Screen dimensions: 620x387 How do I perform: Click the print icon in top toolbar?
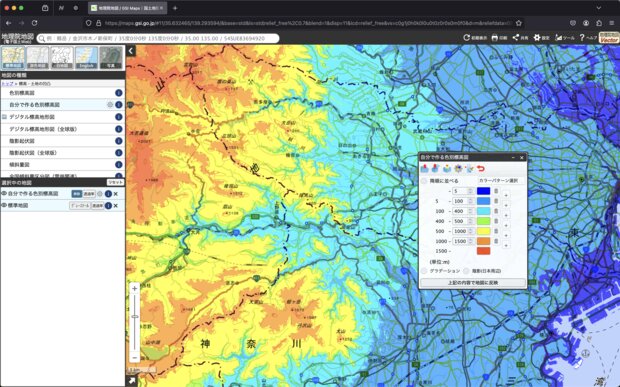pyautogui.click(x=494, y=38)
